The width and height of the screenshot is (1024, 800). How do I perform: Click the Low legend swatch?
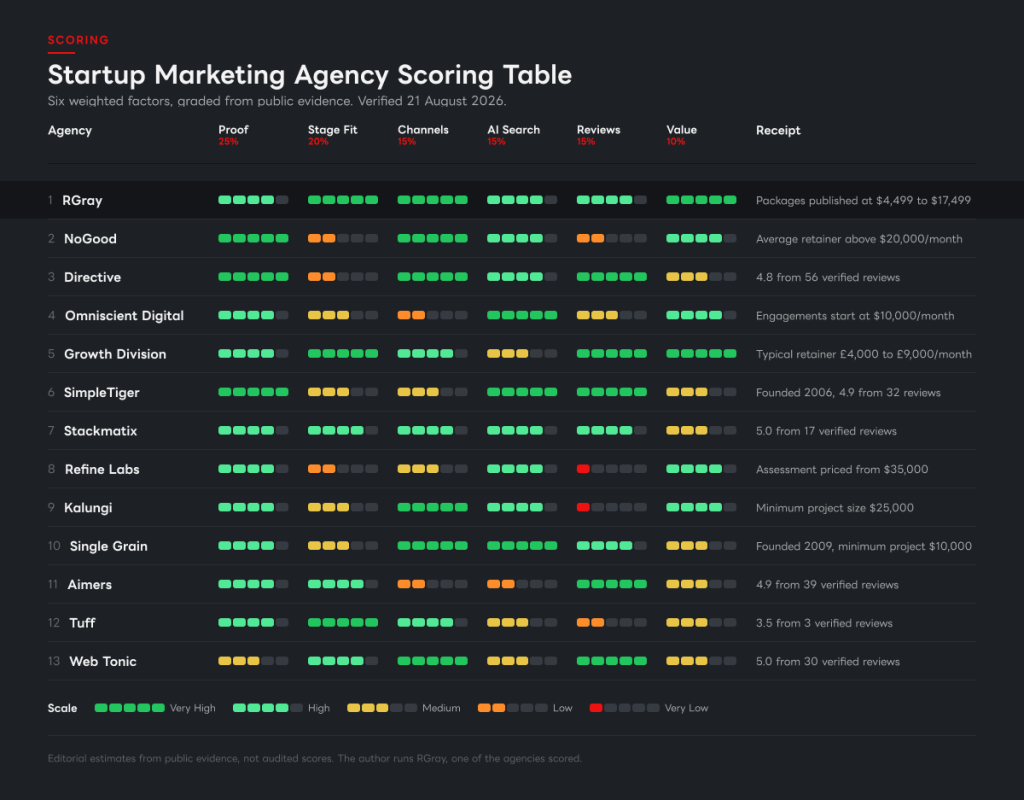click(x=513, y=708)
